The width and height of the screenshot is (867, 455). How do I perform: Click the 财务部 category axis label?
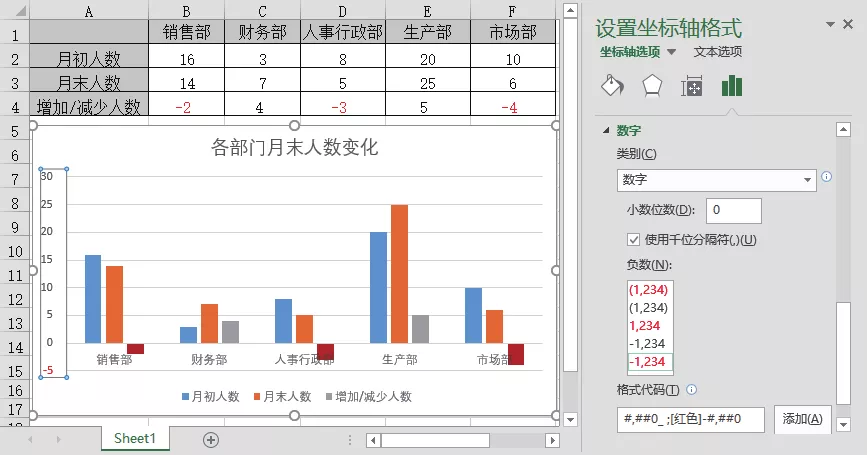point(209,360)
